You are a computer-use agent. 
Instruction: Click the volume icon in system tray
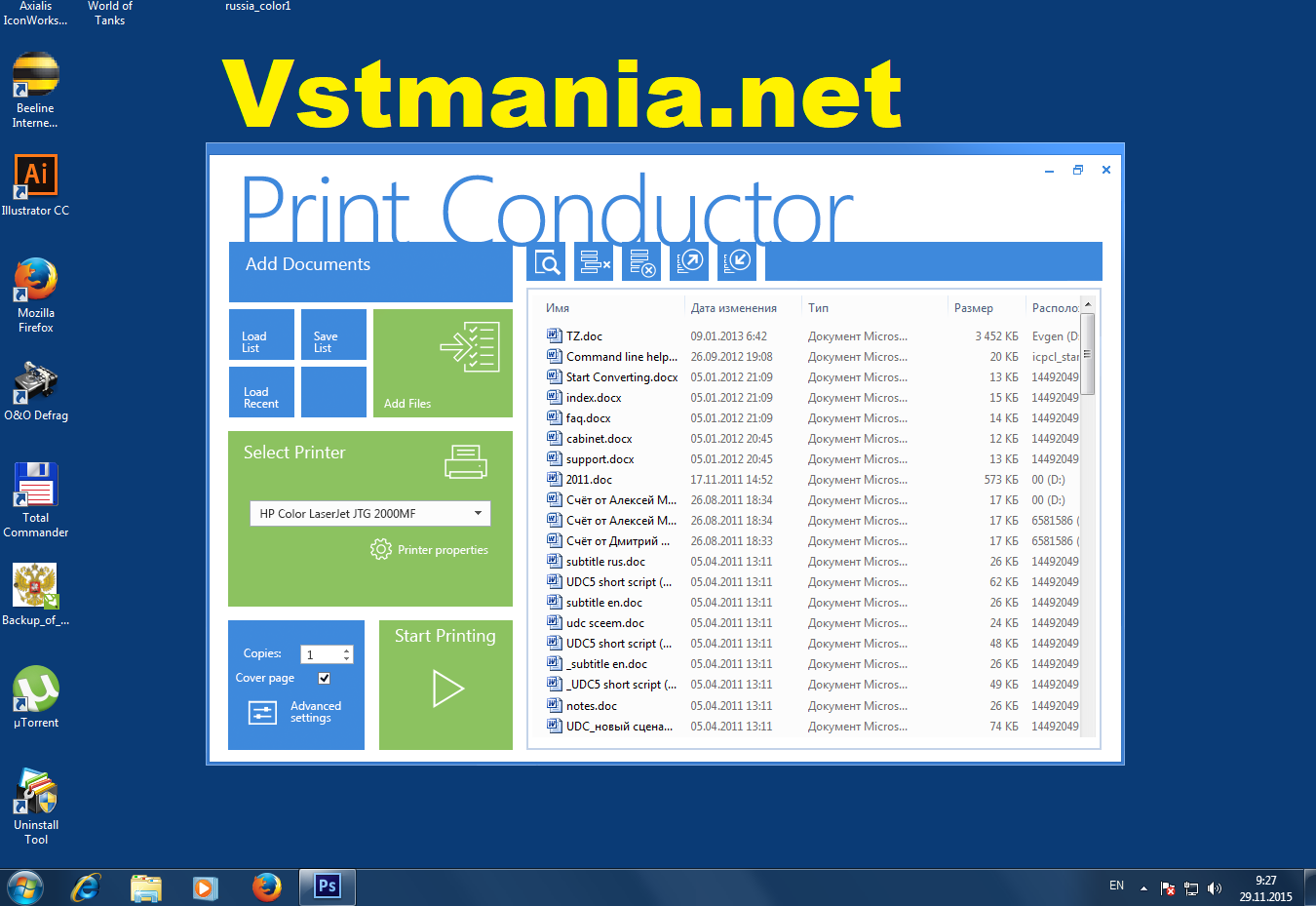pos(1215,887)
